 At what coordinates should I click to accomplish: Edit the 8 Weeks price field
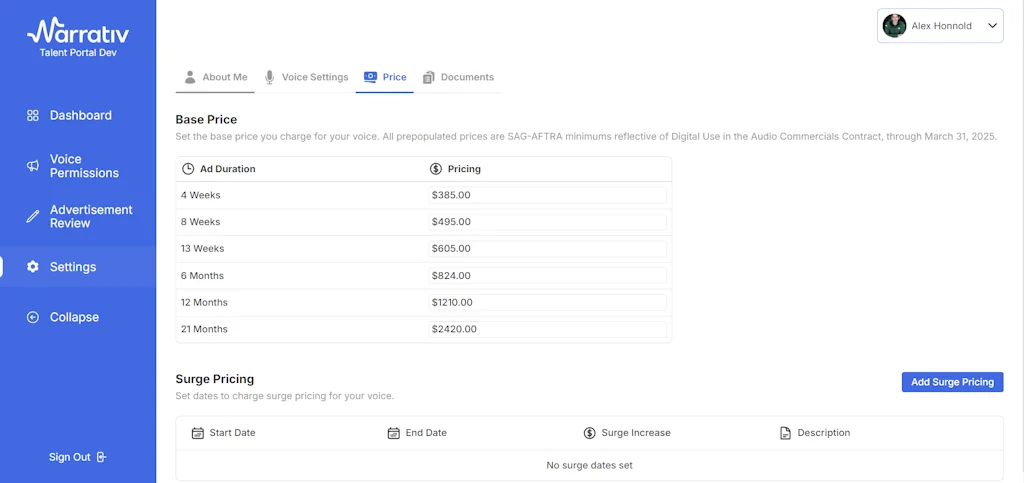pos(547,222)
